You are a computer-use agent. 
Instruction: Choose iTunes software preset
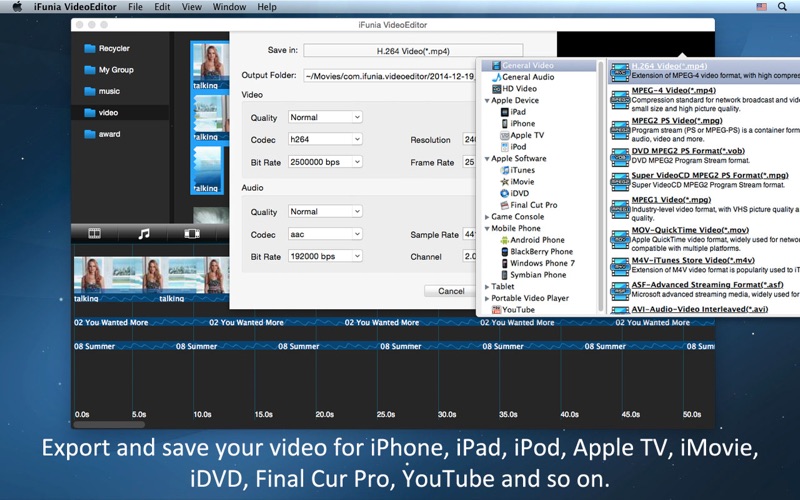[517, 170]
